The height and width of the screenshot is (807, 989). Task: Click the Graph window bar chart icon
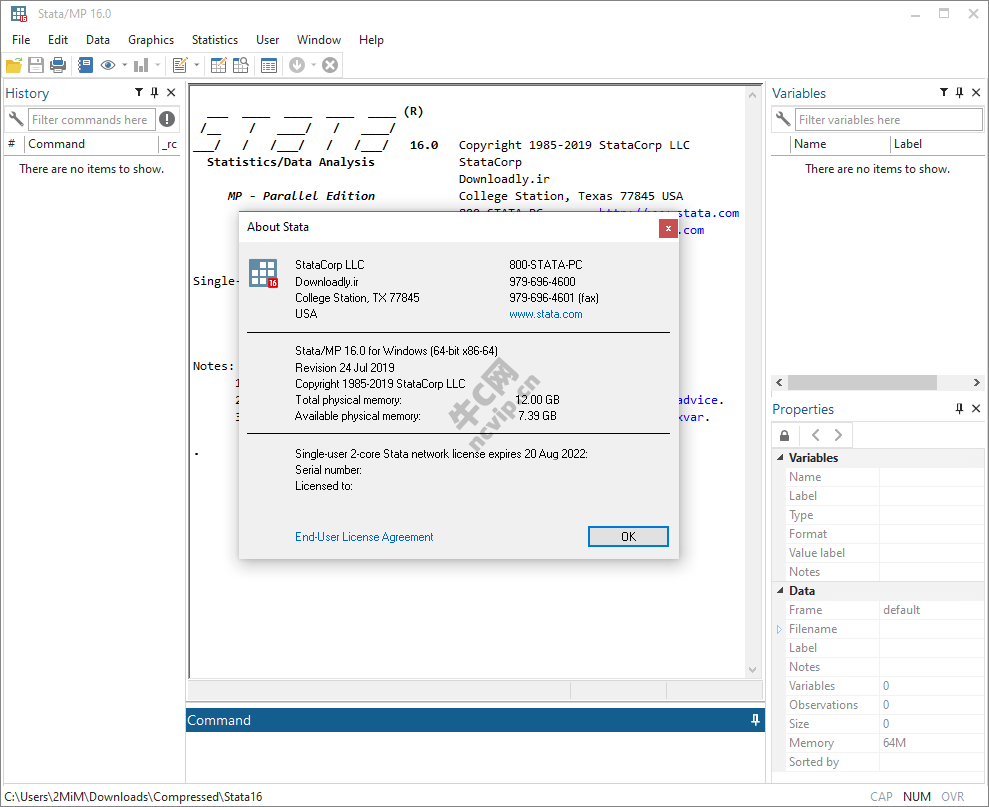pos(141,65)
